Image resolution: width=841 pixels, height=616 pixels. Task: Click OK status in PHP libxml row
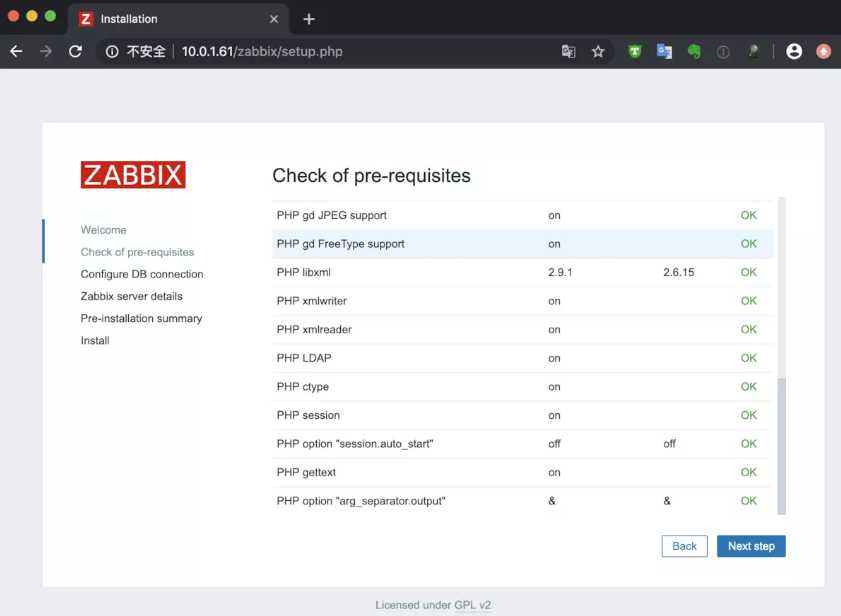tap(748, 273)
